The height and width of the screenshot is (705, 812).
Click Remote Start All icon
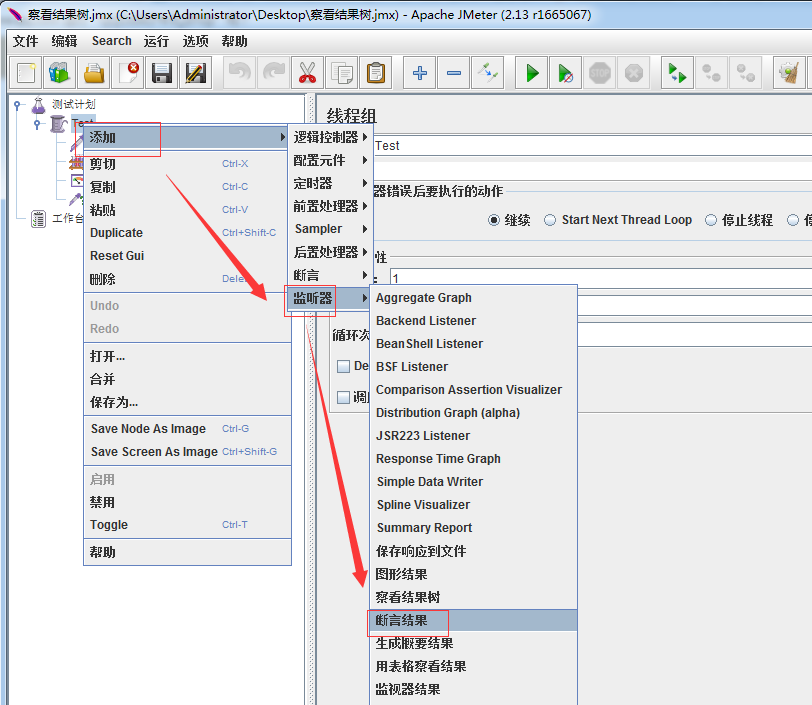point(677,73)
